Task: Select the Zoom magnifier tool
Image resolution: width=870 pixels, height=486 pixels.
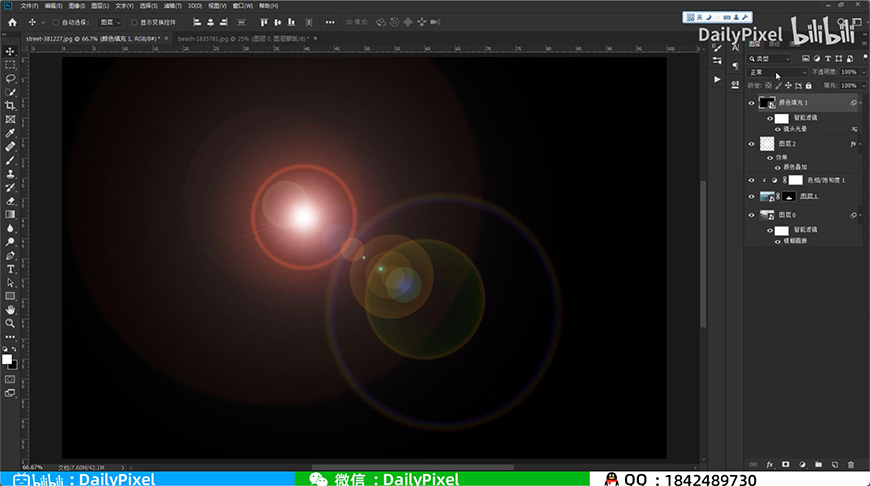Action: coord(10,323)
